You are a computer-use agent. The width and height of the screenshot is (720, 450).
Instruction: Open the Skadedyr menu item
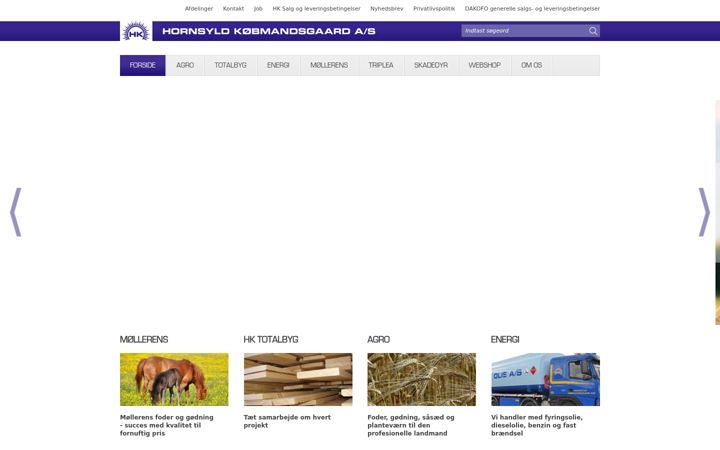click(431, 65)
